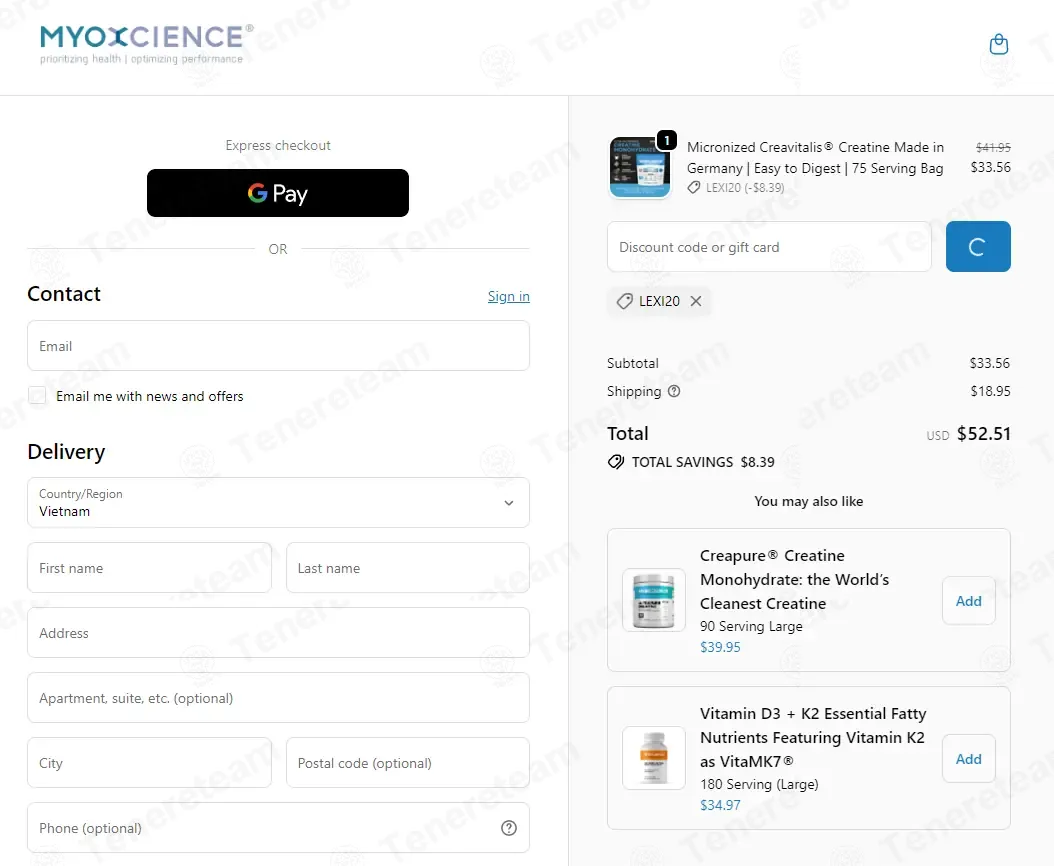Click the Subtotal $33.56 value

989,363
